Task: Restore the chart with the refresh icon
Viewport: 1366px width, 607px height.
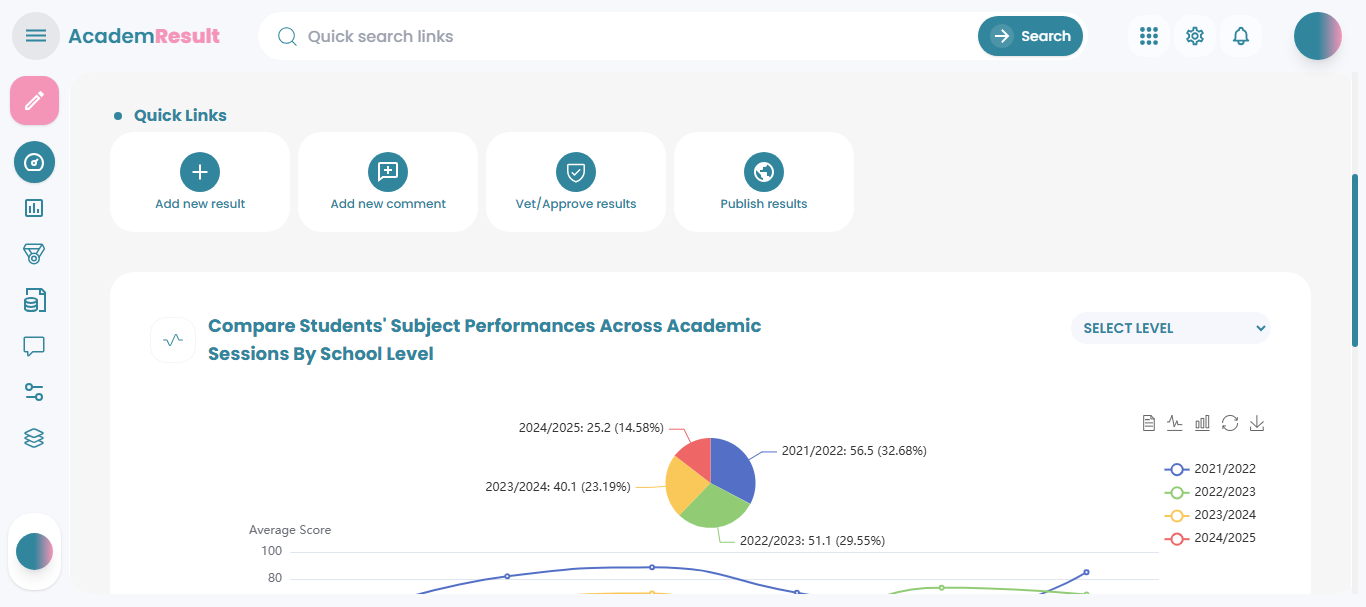Action: 1230,422
